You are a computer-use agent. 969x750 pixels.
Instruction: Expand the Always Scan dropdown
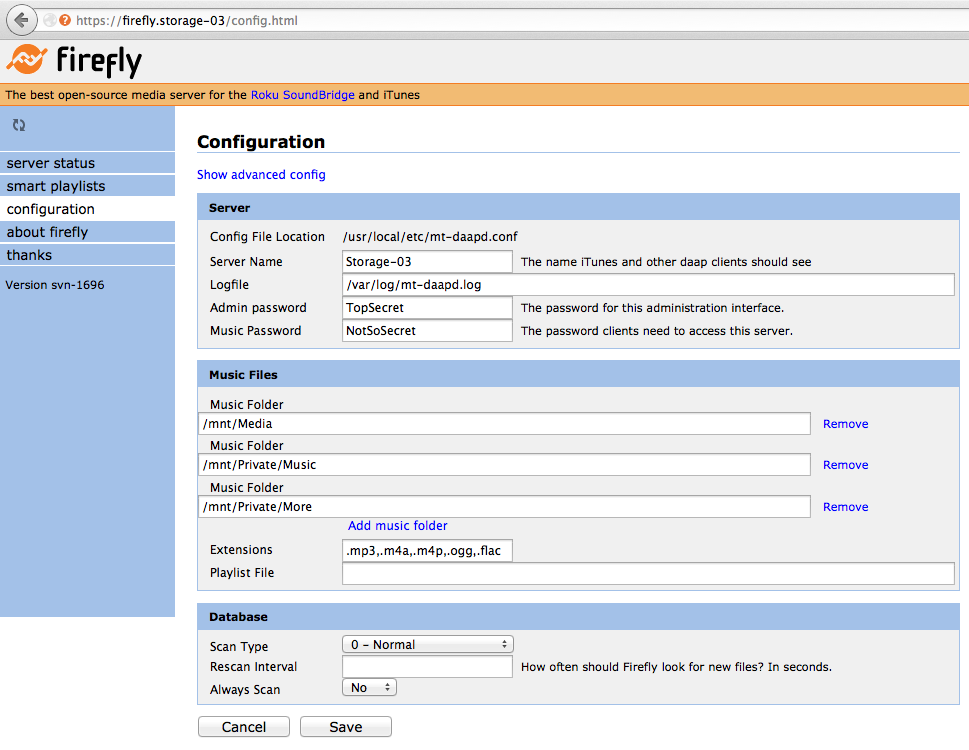coord(369,688)
